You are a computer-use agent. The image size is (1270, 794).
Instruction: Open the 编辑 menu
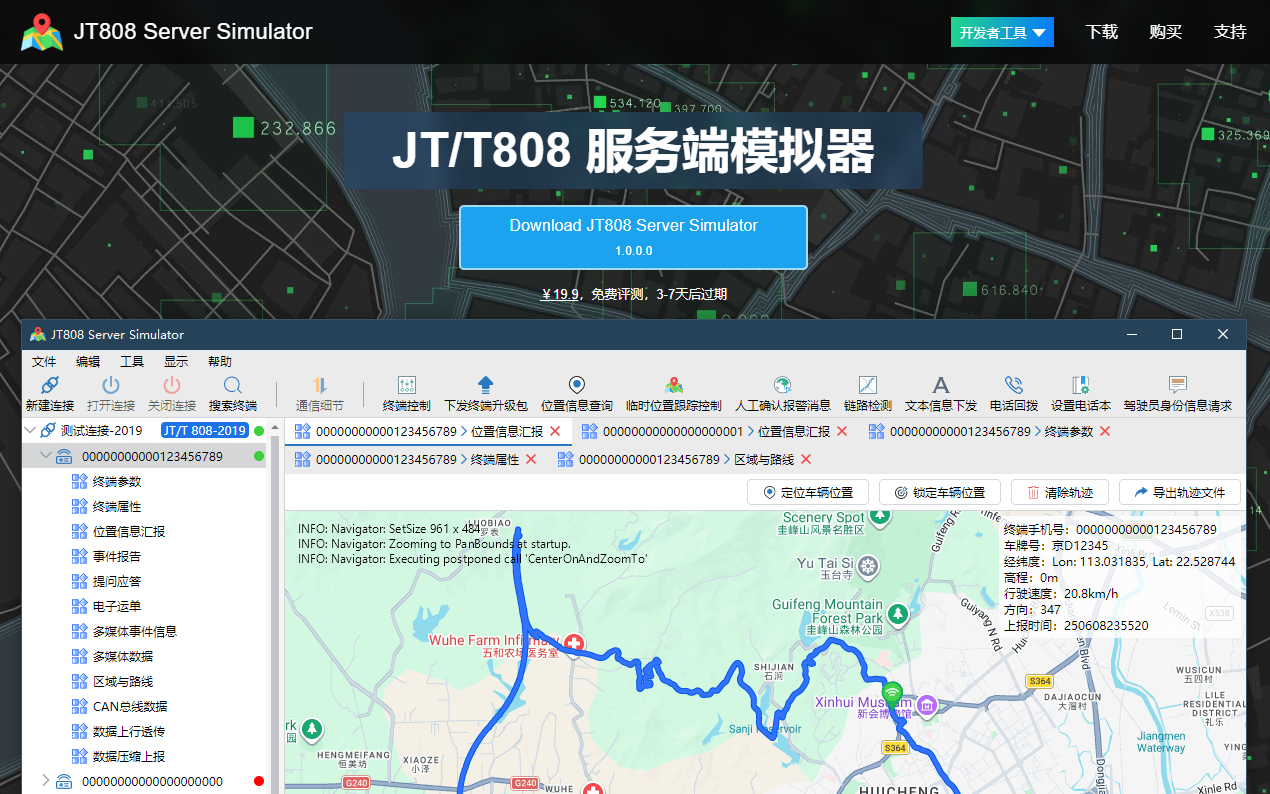coord(88,362)
